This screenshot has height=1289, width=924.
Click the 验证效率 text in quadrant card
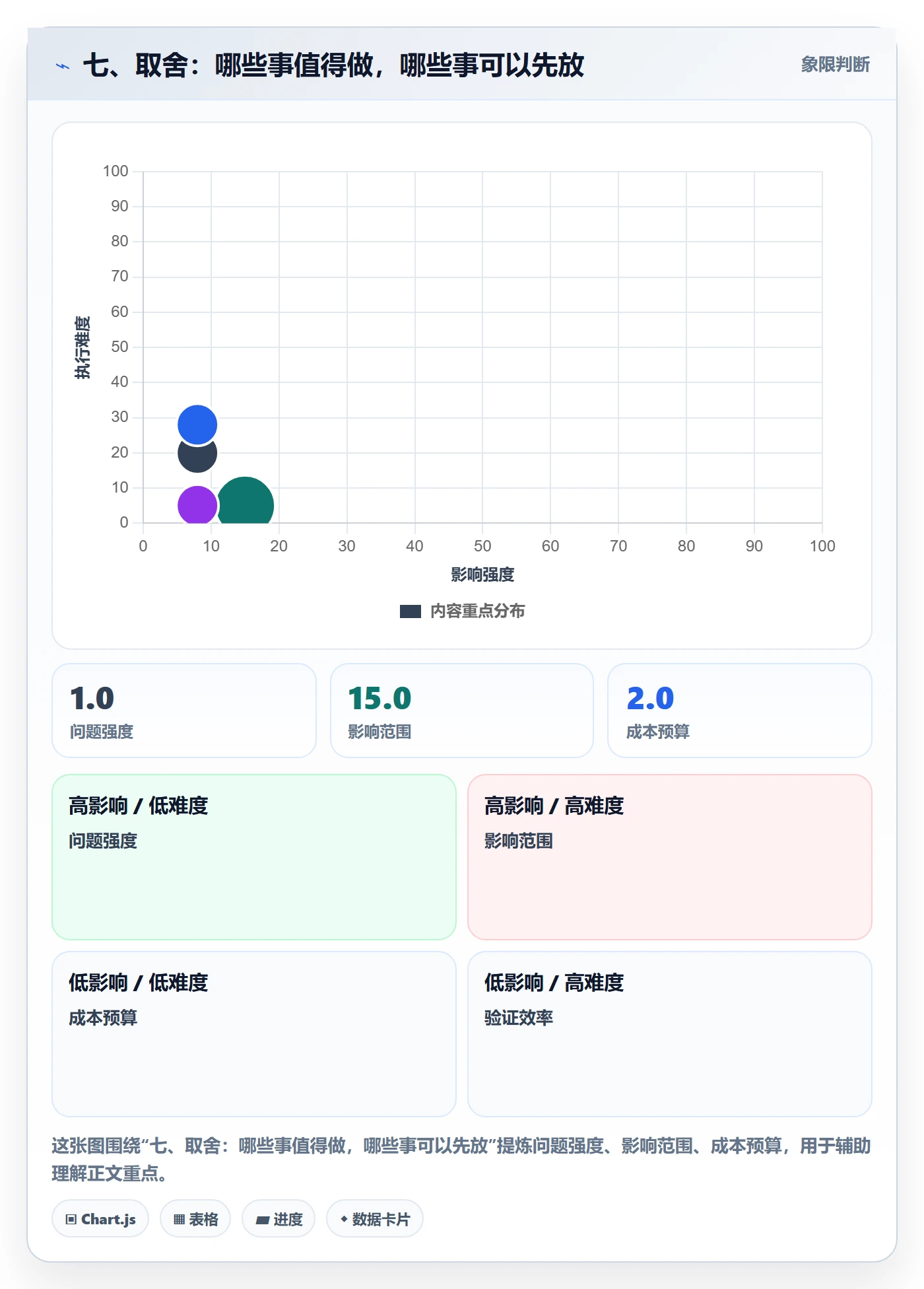(519, 1018)
